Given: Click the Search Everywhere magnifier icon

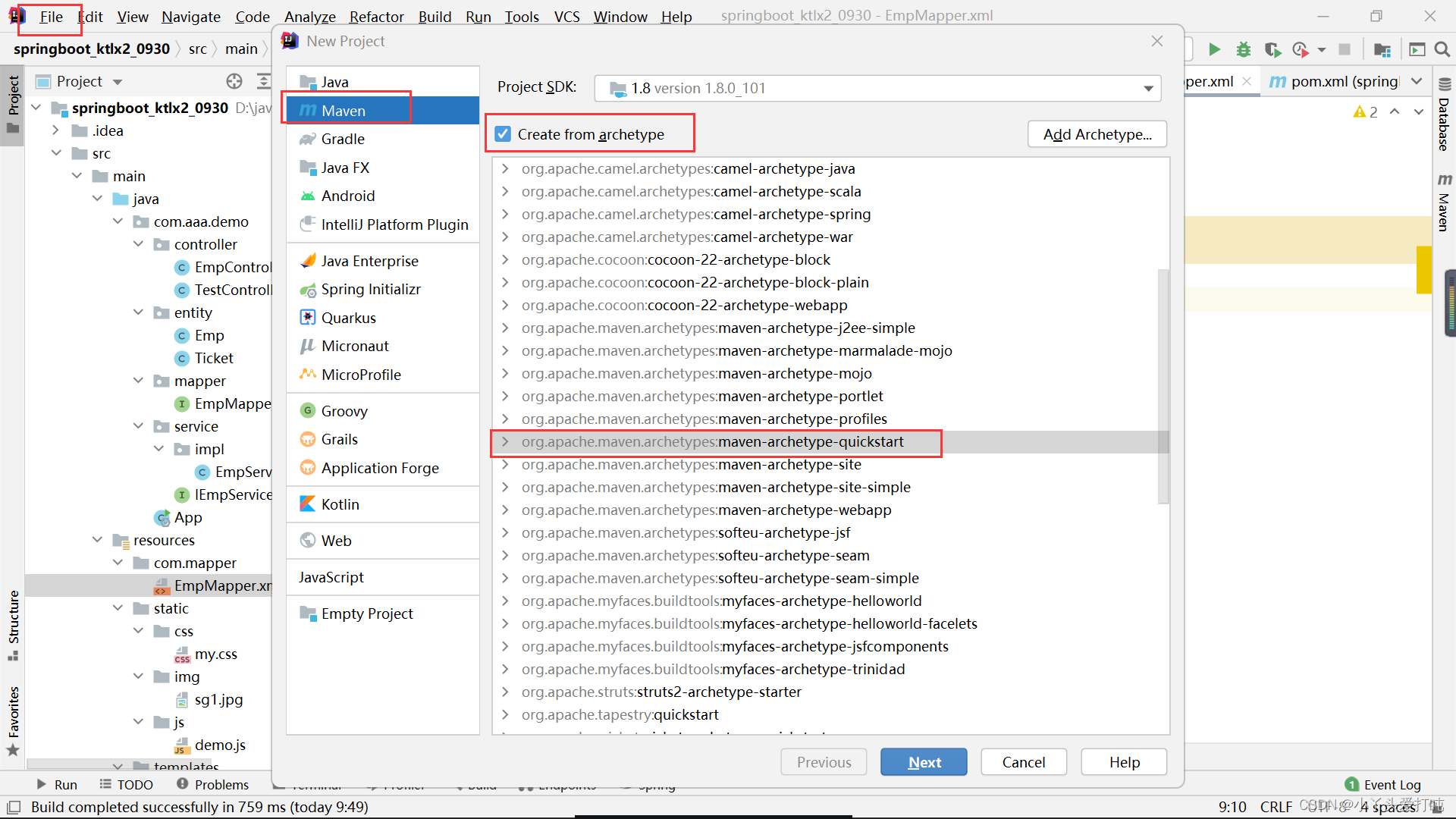Looking at the screenshot, I should (x=1442, y=49).
